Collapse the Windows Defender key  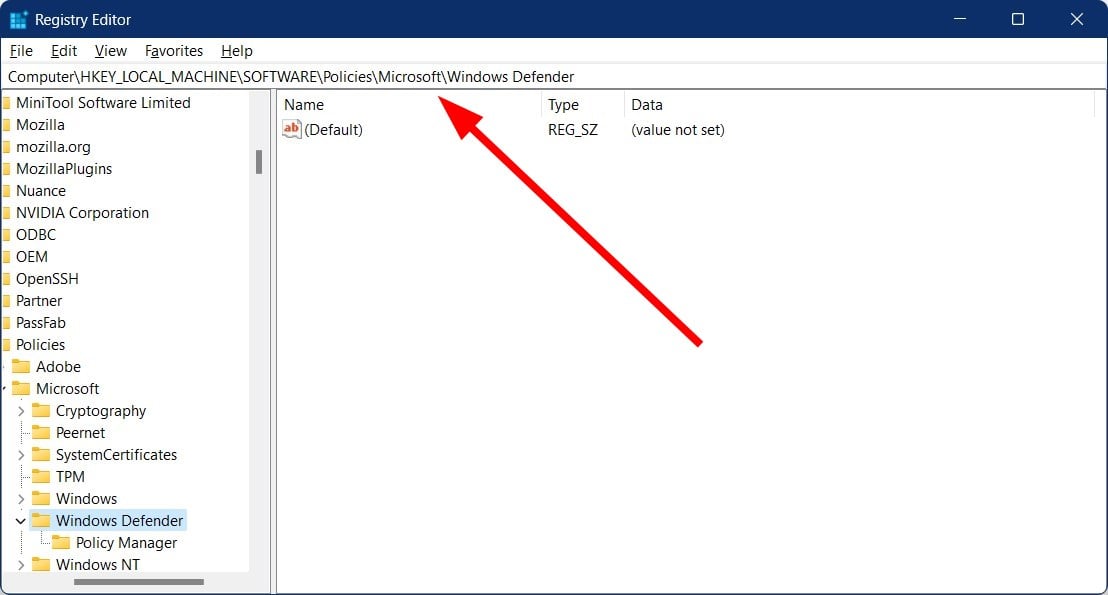(22, 520)
